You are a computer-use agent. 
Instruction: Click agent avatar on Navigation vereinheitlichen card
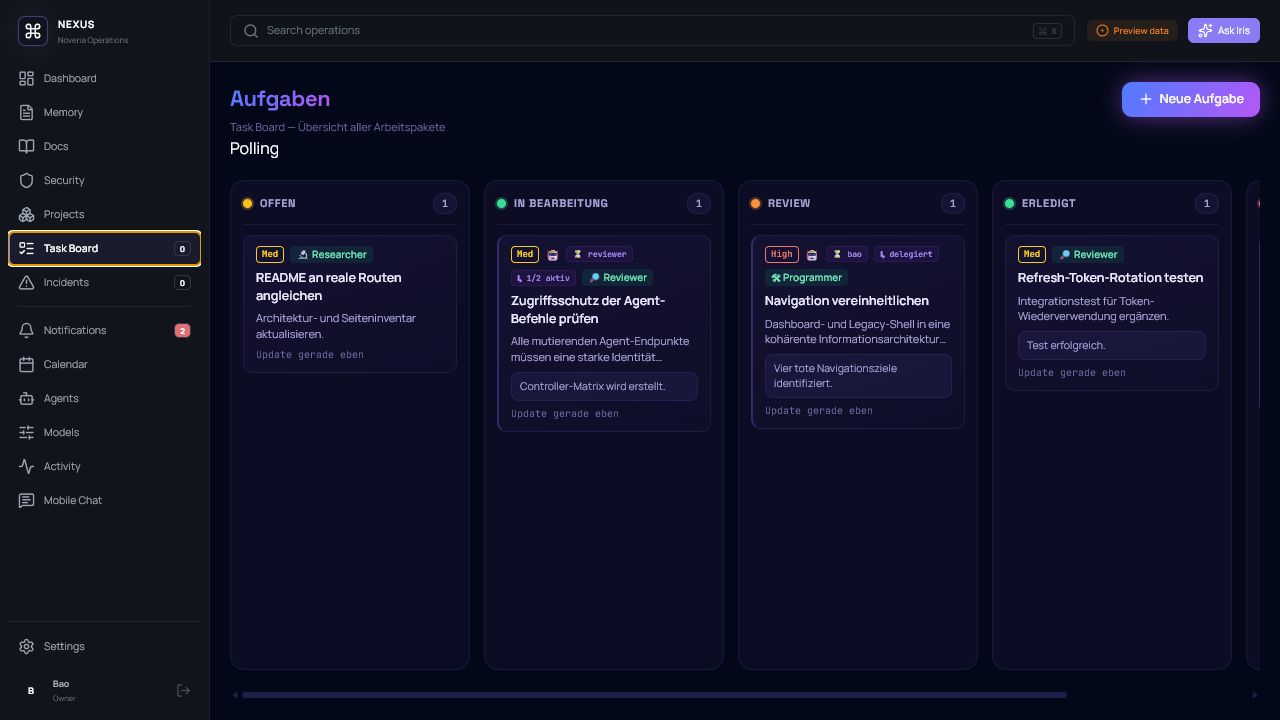click(812, 255)
